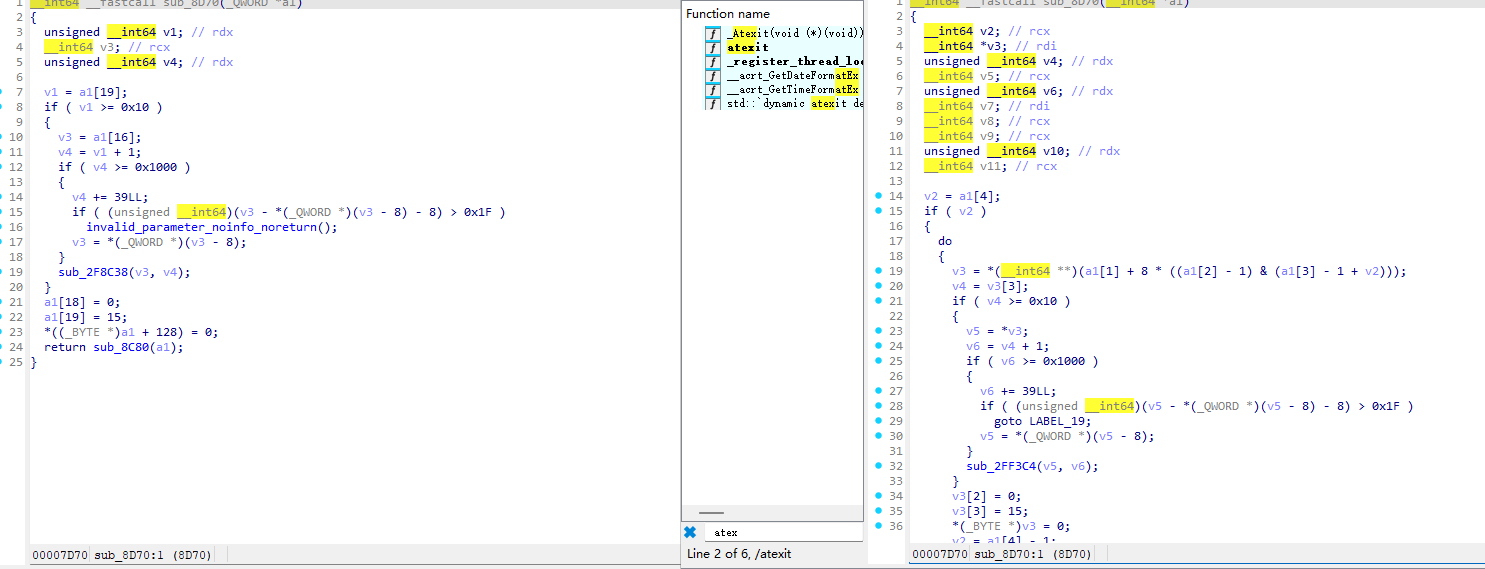This screenshot has height=569, width=1485.
Task: Click 'a1[18] = 0;' line in left pane
Action: coord(82,302)
